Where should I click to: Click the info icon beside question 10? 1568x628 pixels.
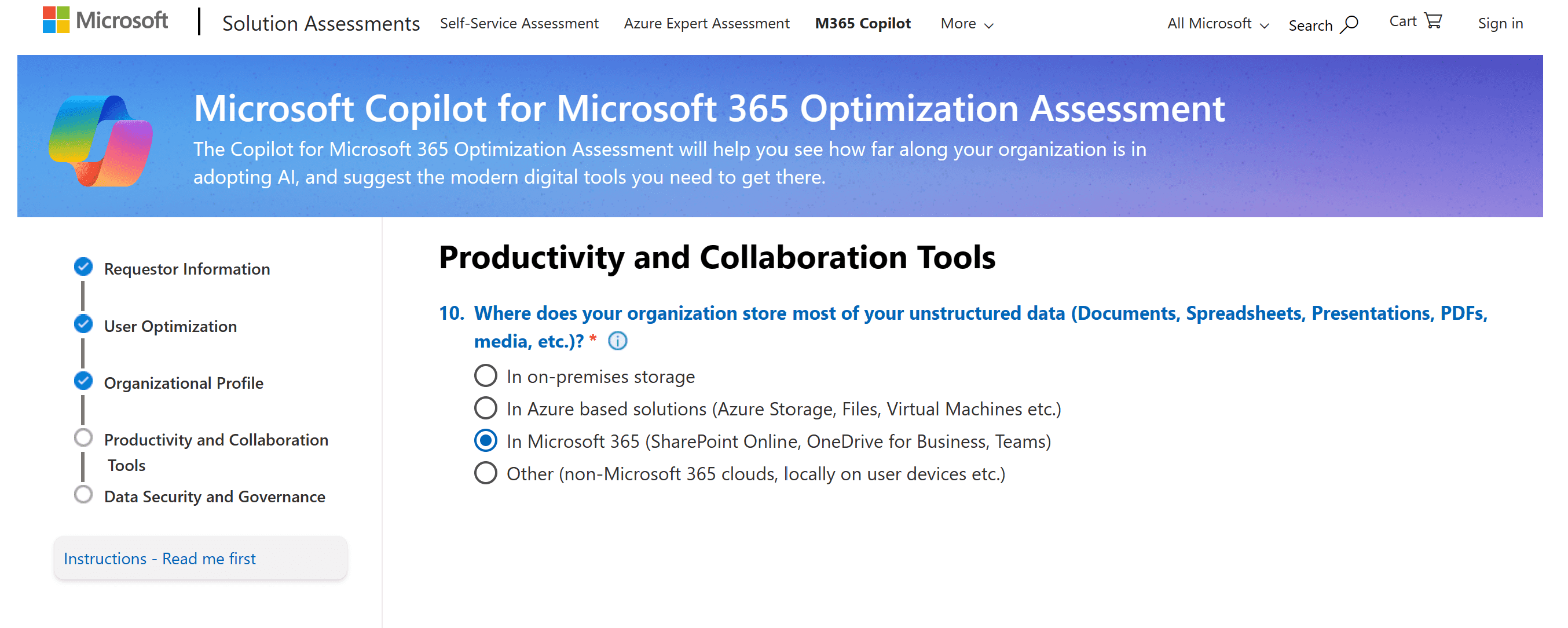pyautogui.click(x=617, y=341)
